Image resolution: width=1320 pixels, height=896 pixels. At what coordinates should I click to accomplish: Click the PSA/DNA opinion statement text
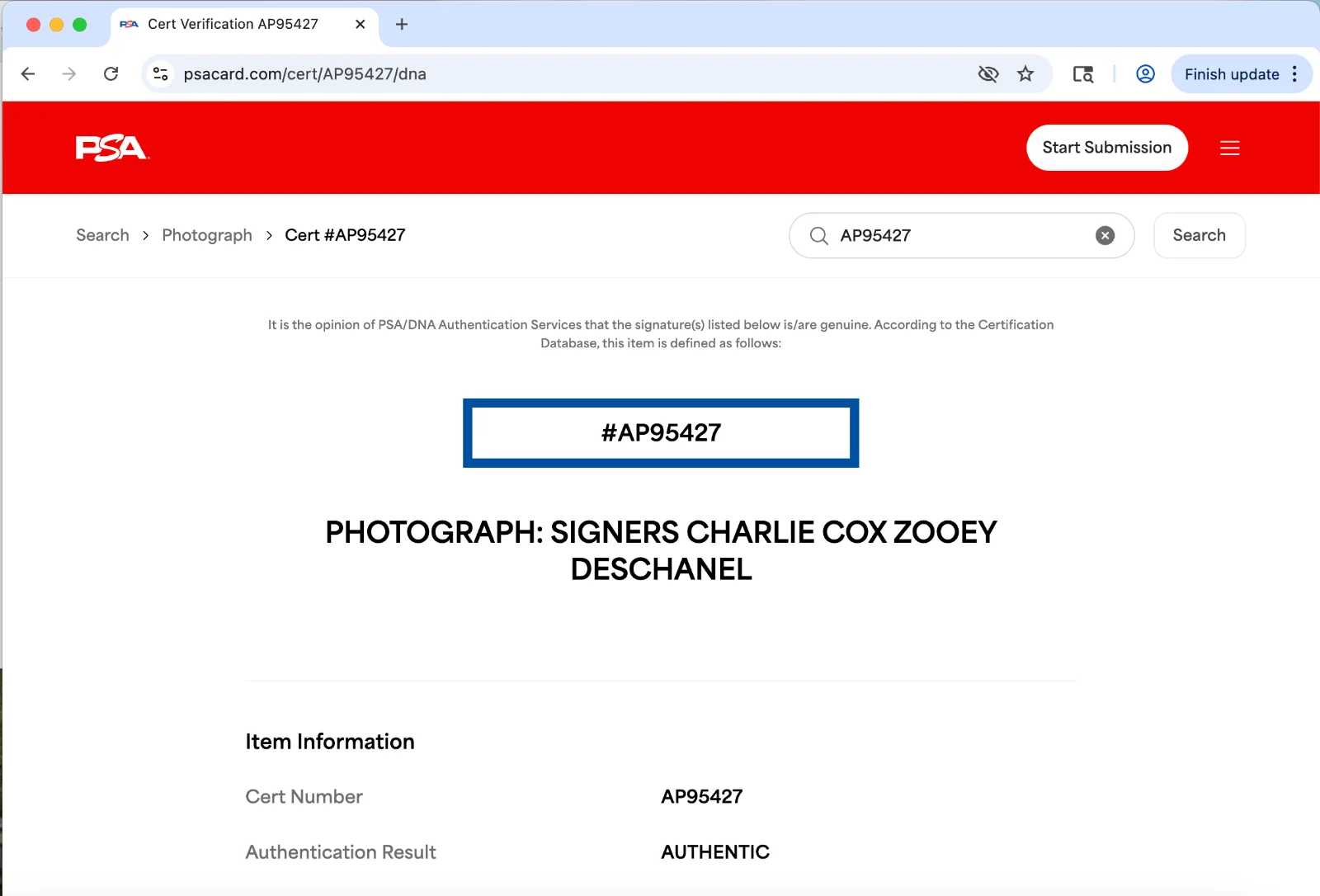point(661,334)
